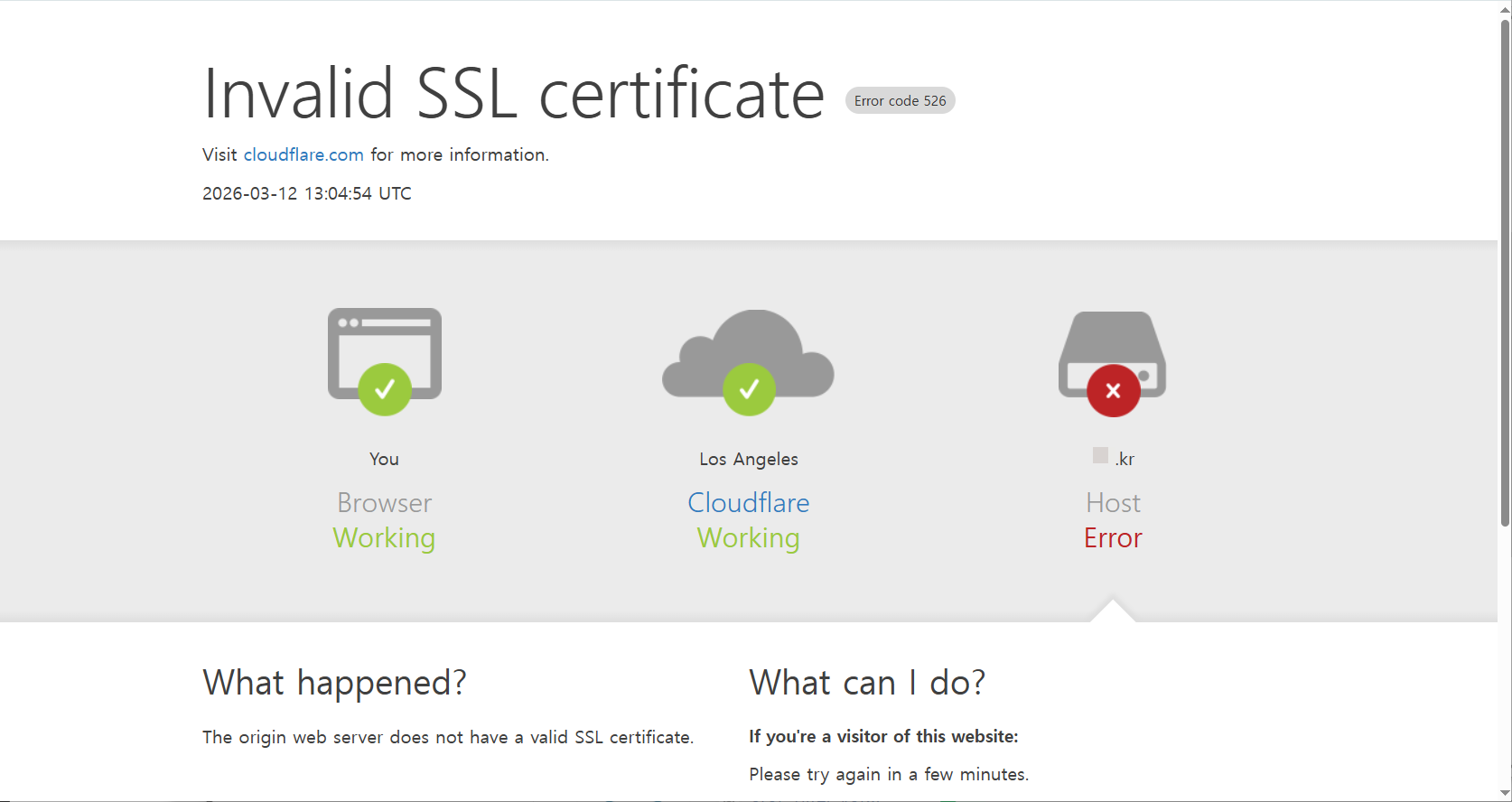Click the red 'Error' status text
Viewport: 1512px width, 802px height.
coord(1114,537)
